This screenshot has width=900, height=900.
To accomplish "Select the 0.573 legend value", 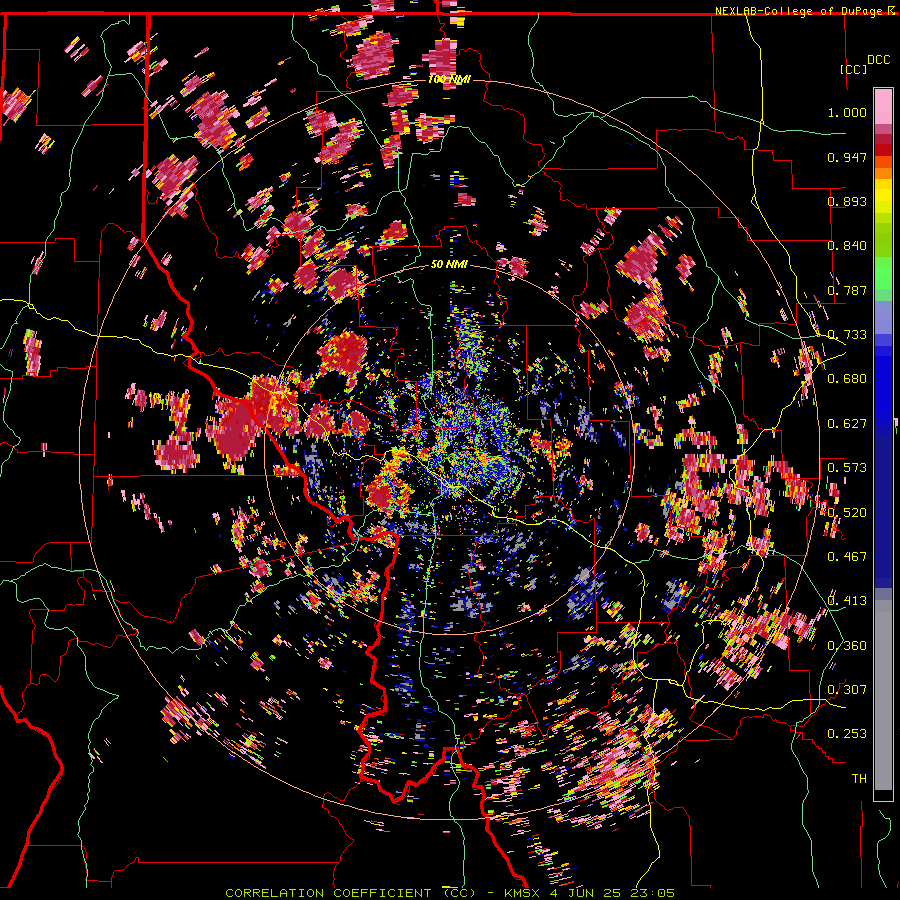I will [x=847, y=468].
